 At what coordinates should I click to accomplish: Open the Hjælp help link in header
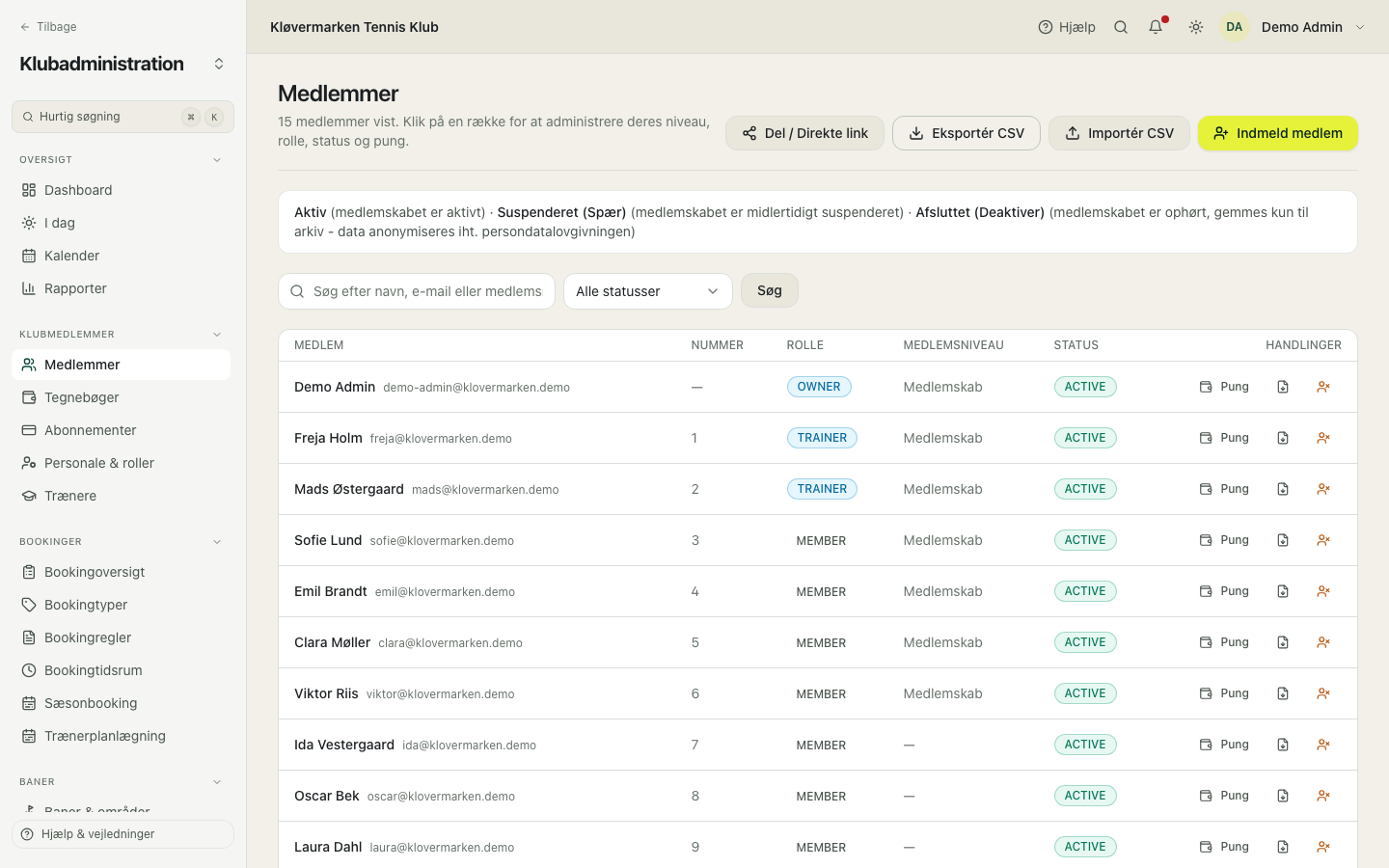click(1067, 27)
